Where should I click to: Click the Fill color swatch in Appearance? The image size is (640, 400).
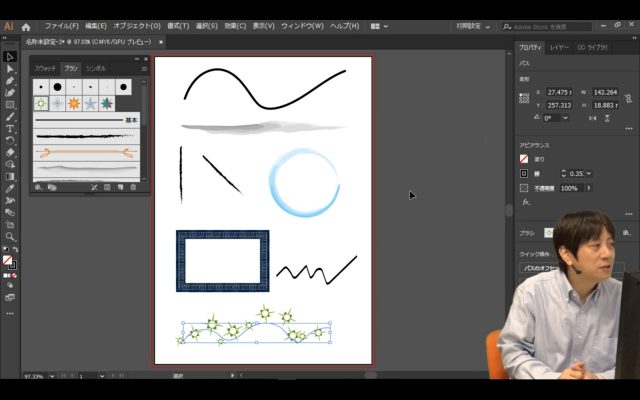(x=524, y=159)
